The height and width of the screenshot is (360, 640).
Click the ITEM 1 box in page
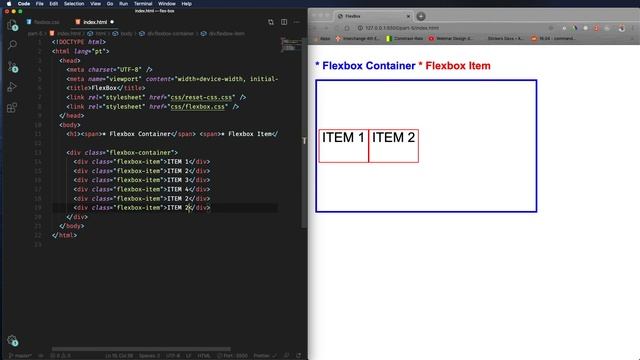[343, 146]
